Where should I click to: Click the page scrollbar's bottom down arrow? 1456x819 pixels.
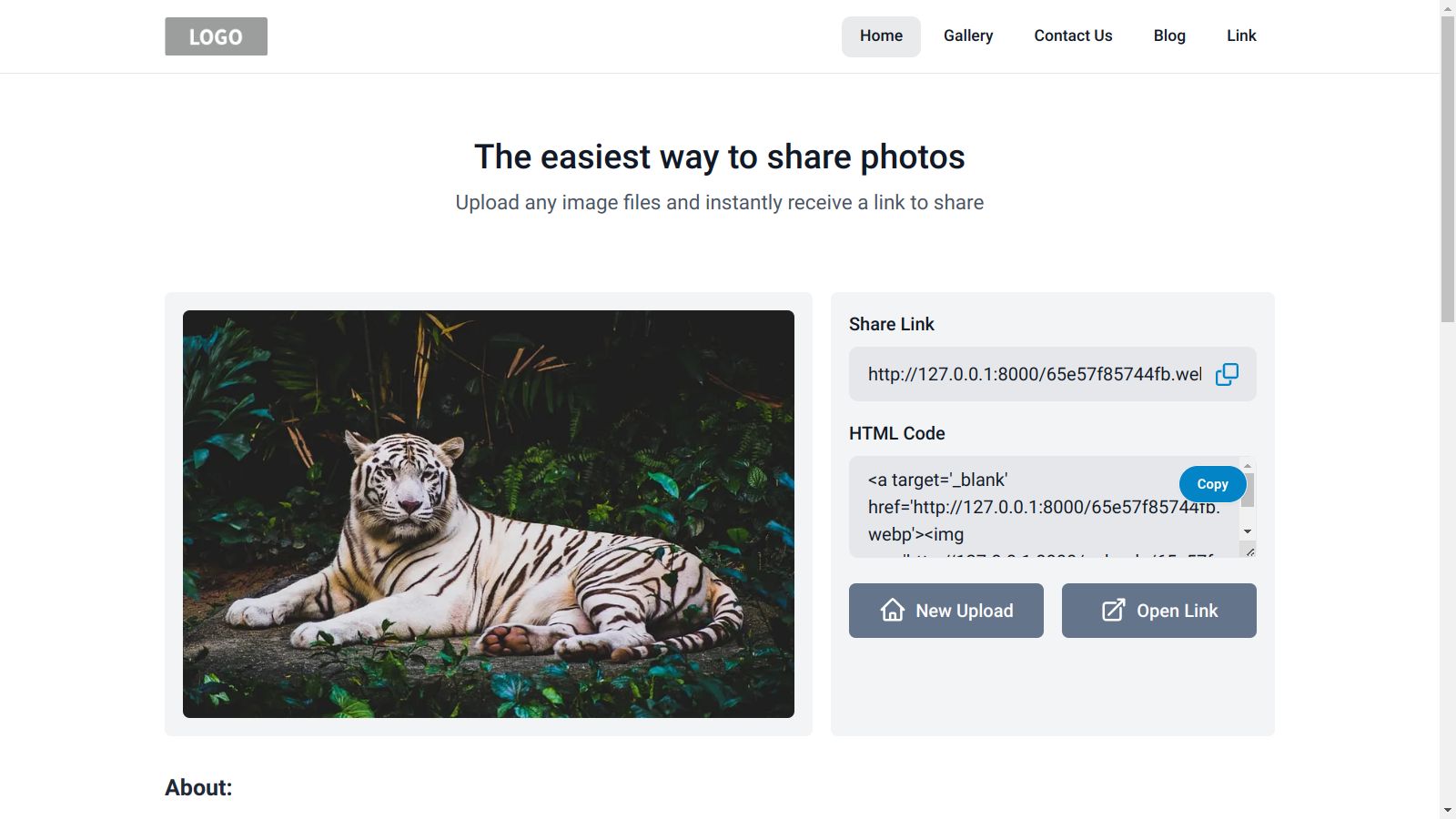click(1448, 810)
